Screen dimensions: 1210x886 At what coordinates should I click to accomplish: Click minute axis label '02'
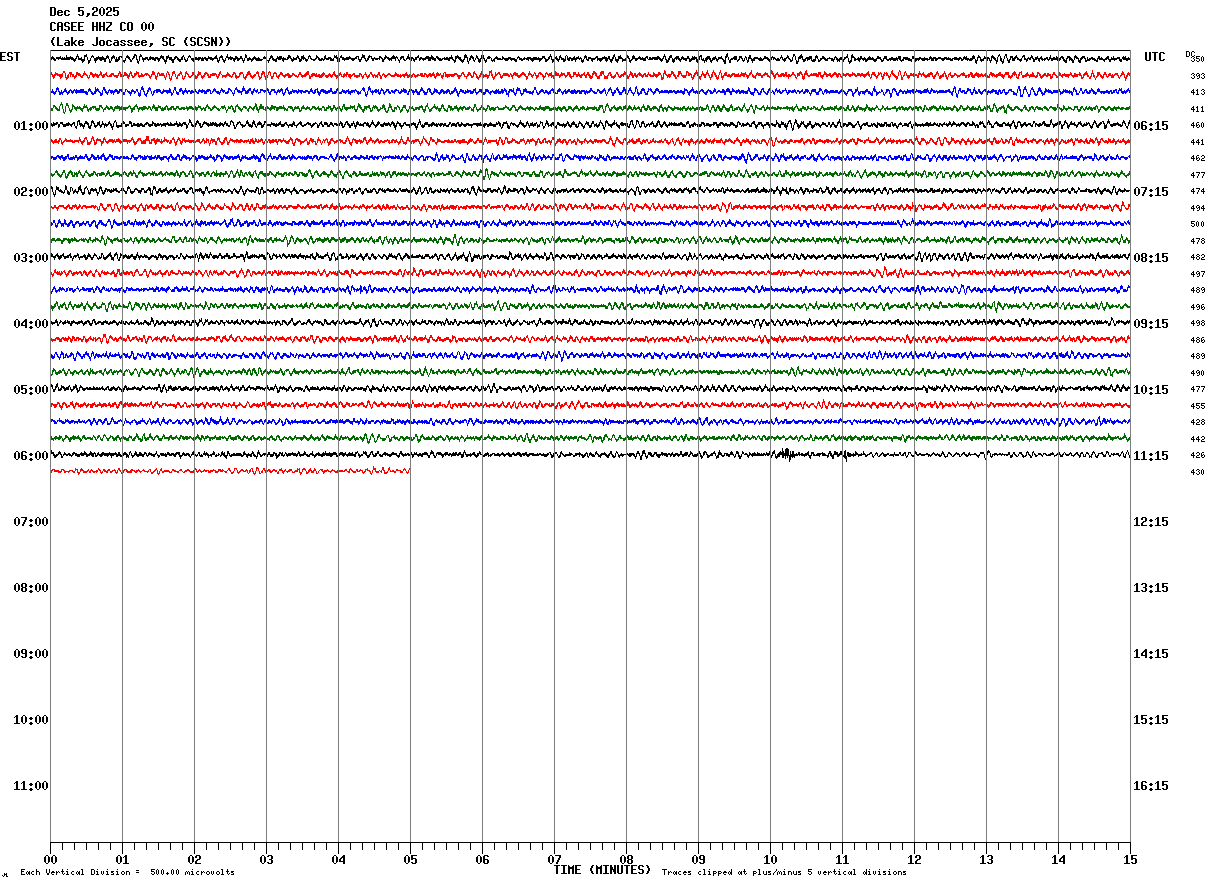(x=194, y=860)
